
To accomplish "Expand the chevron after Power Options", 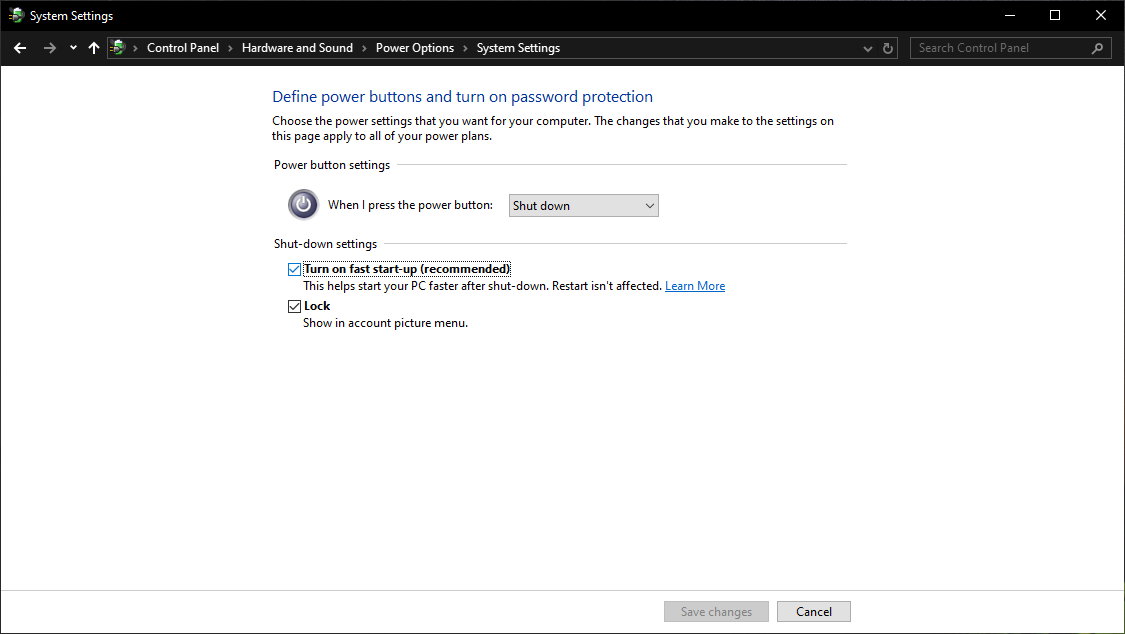I will 465,47.
